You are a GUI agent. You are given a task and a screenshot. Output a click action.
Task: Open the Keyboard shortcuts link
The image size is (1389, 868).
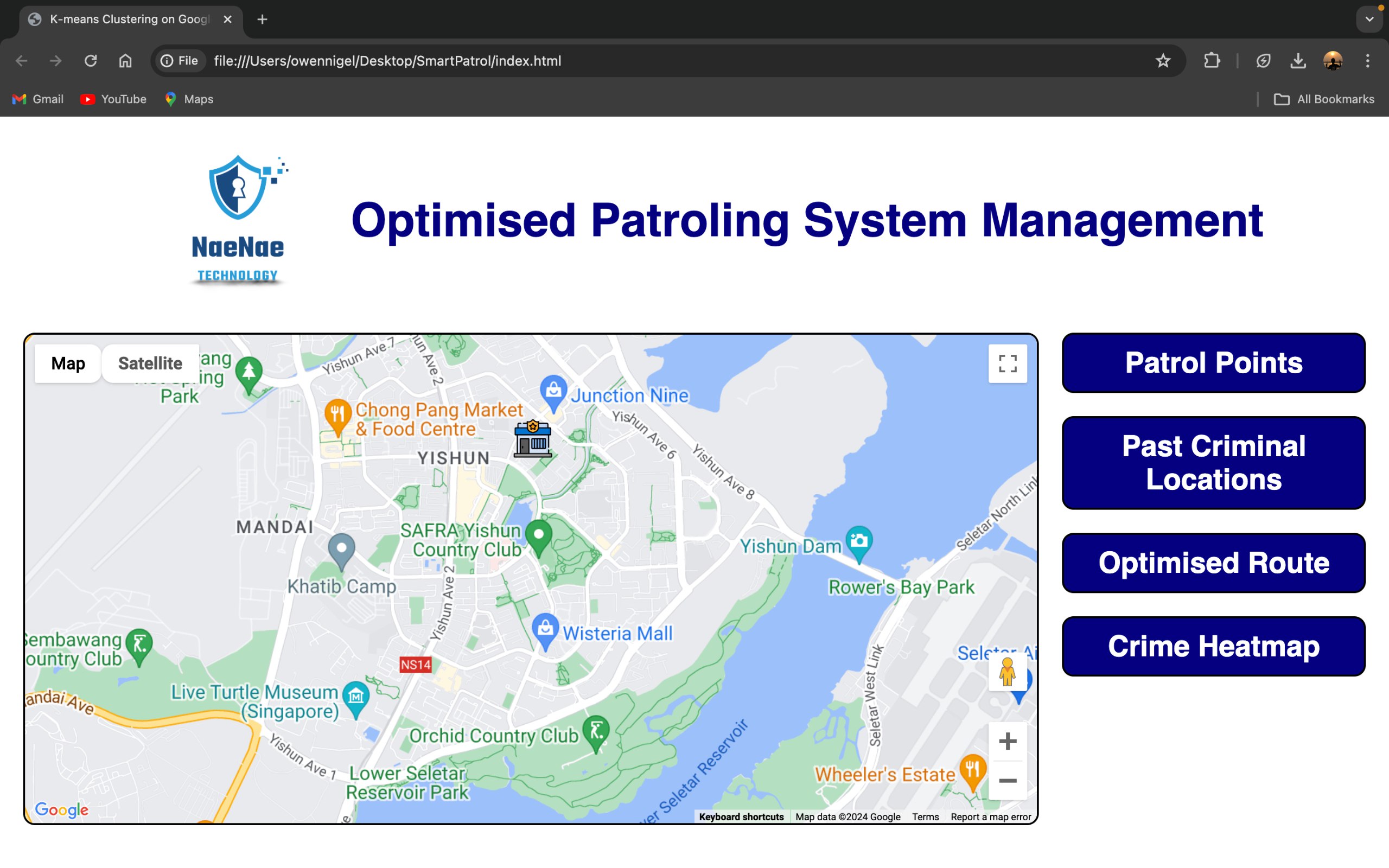(741, 817)
